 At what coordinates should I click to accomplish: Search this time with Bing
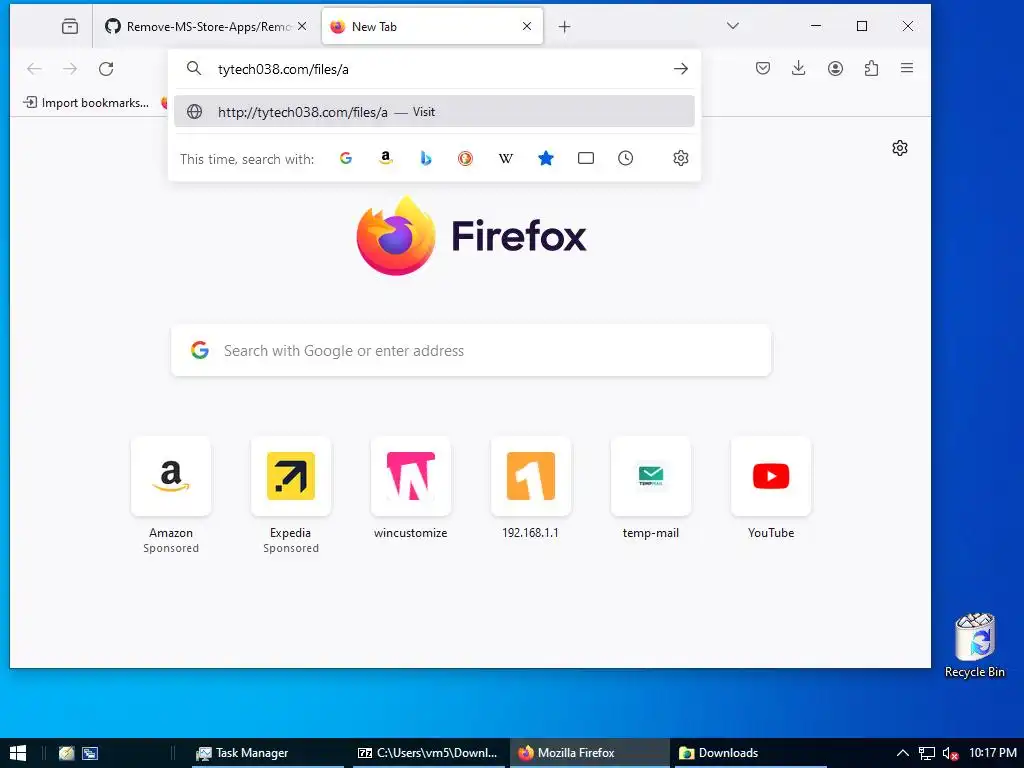click(425, 158)
